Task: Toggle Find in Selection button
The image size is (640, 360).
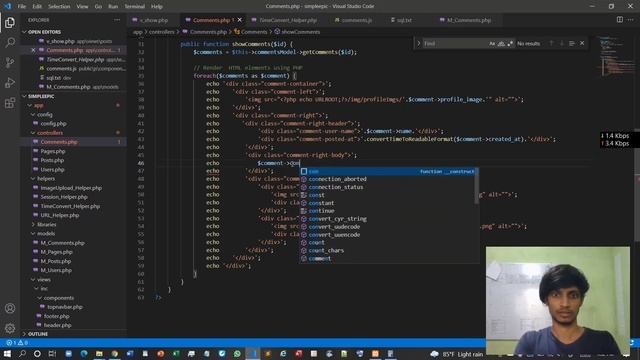Action: [x=572, y=43]
